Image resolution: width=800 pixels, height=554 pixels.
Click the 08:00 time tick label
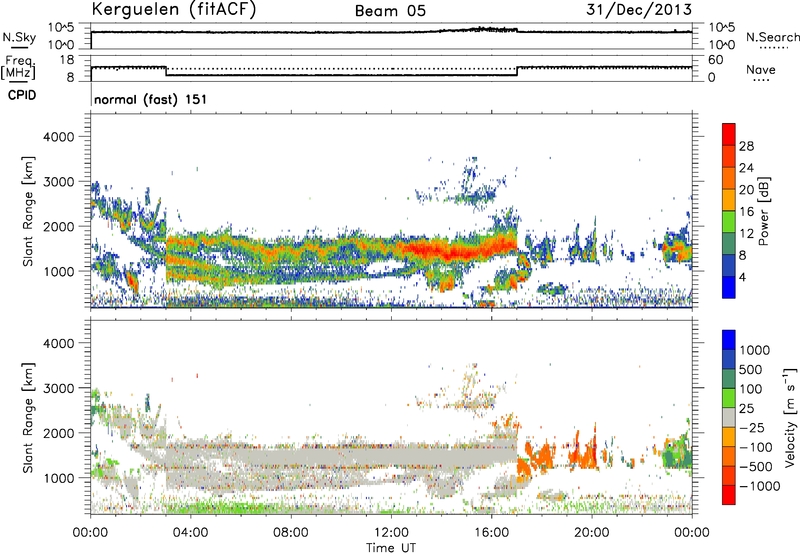[290, 533]
